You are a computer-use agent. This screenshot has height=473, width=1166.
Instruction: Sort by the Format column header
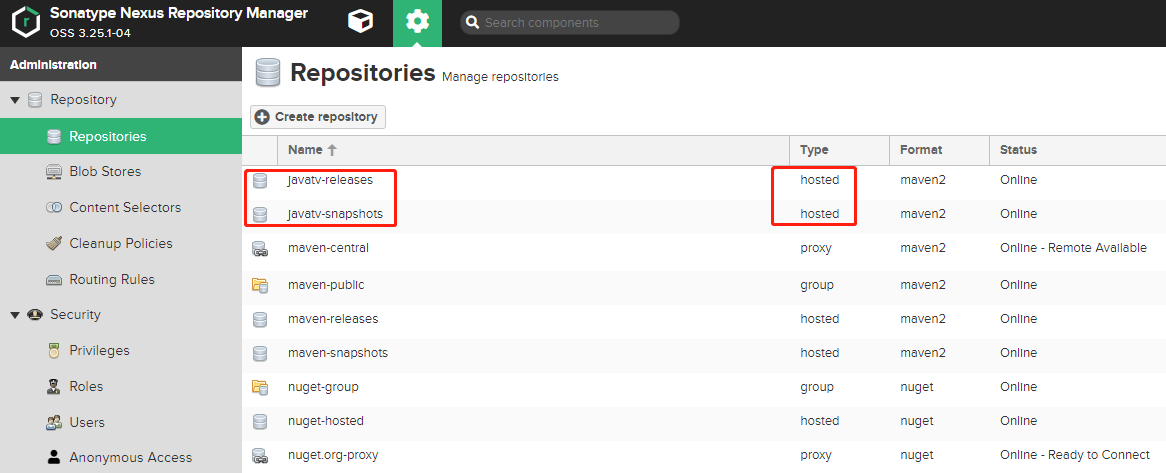pyautogui.click(x=920, y=150)
